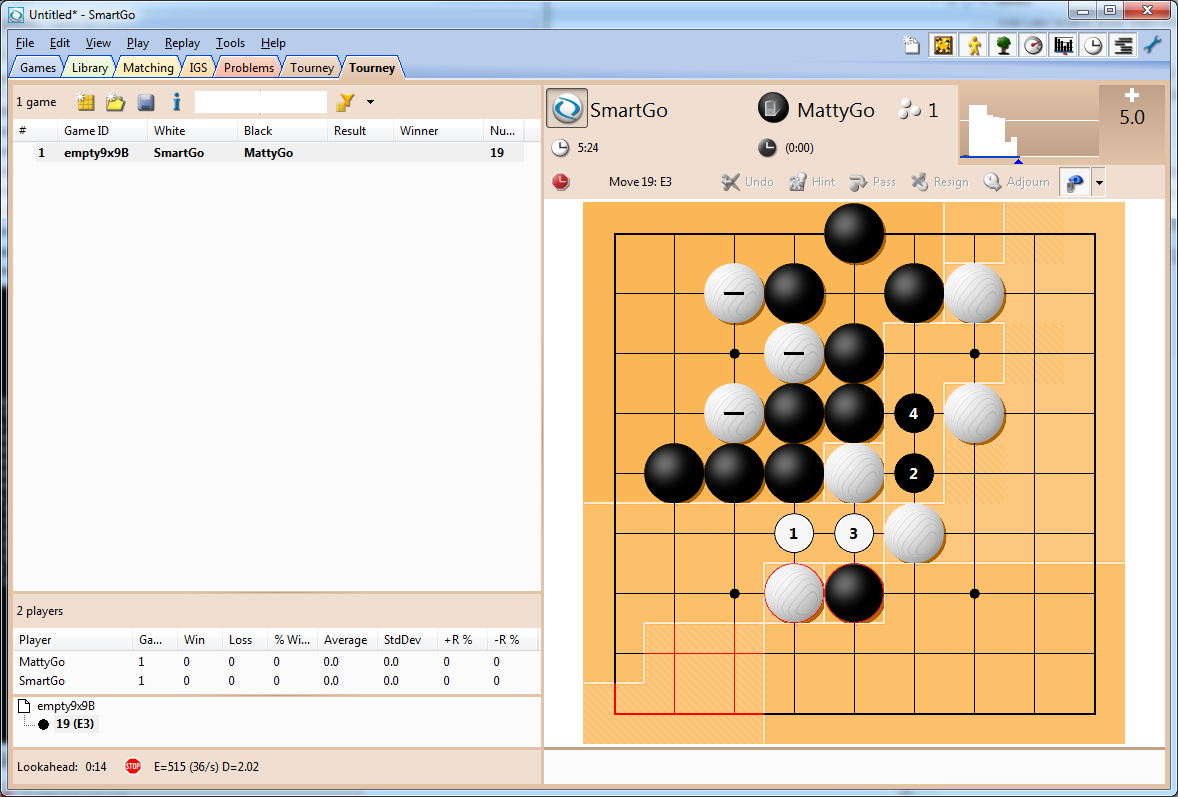Click the black stone numbered 4
This screenshot has height=797, width=1178.
pos(914,414)
